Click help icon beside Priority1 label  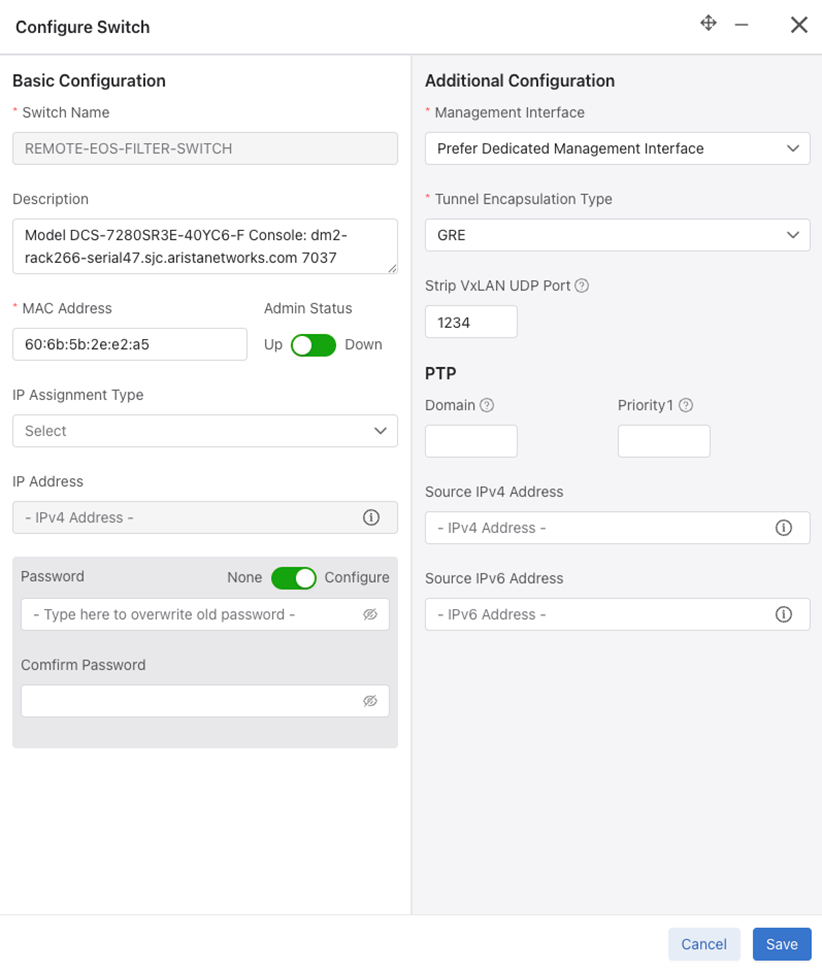(686, 405)
